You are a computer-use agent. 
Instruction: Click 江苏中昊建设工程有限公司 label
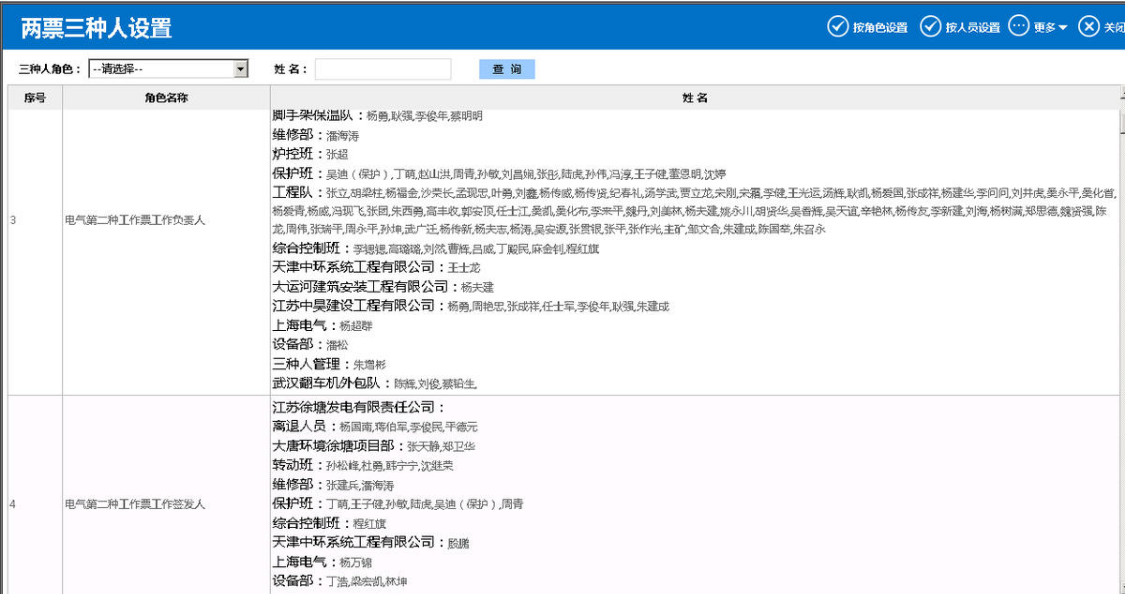(354, 306)
